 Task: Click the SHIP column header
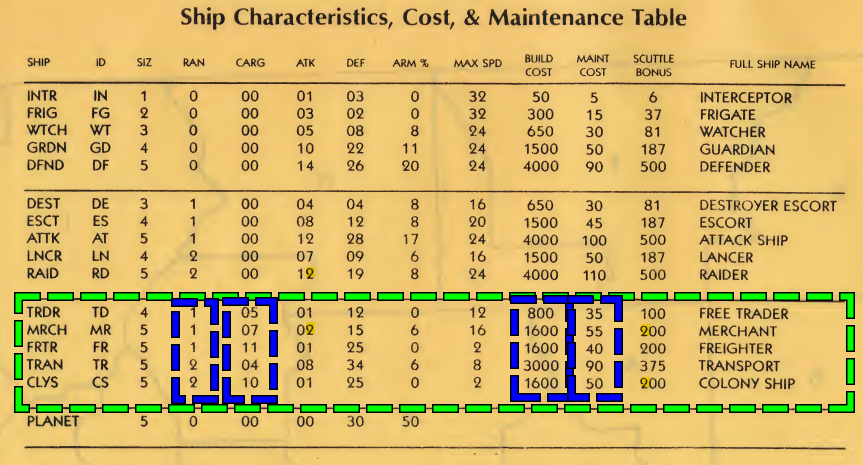[x=39, y=62]
